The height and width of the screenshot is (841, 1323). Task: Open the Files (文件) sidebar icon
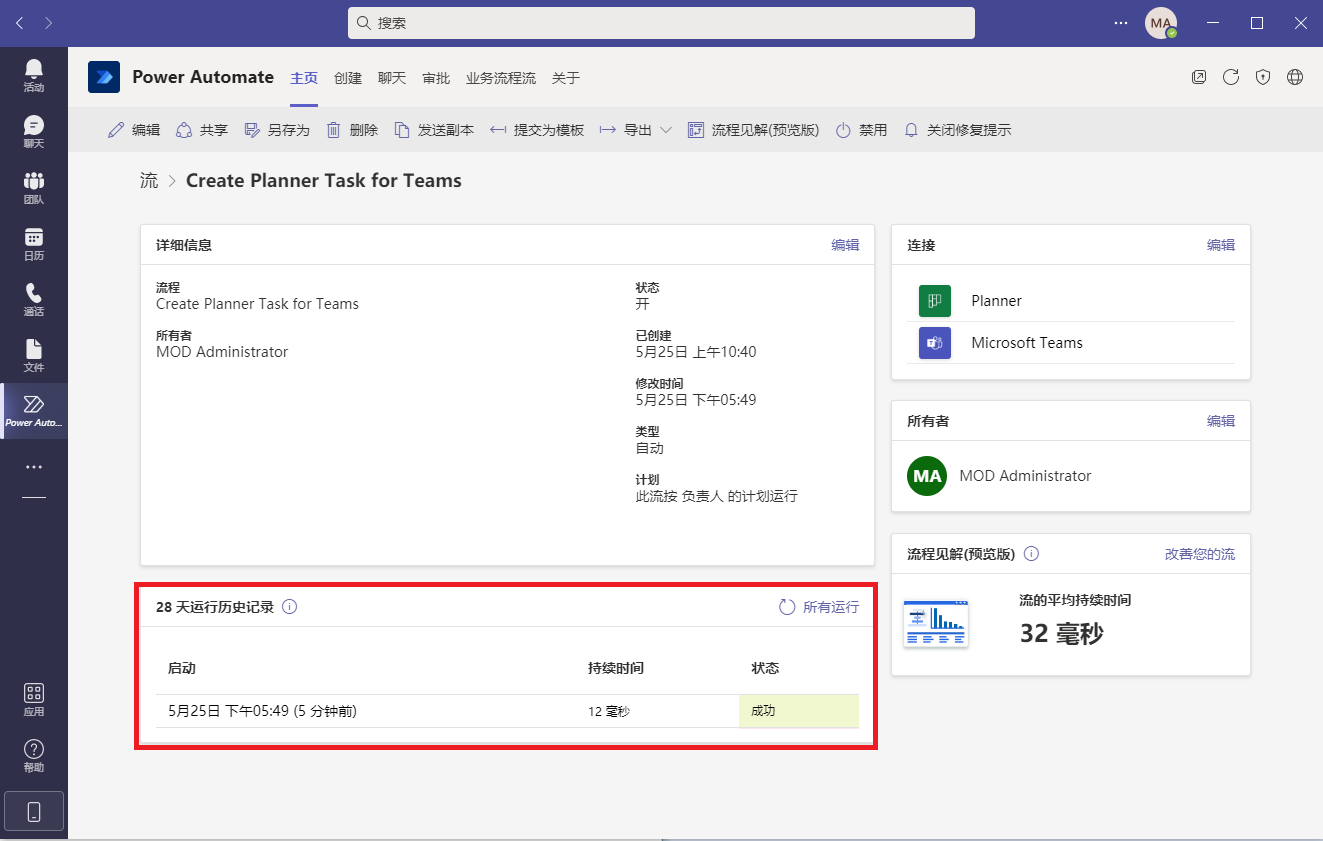(34, 355)
